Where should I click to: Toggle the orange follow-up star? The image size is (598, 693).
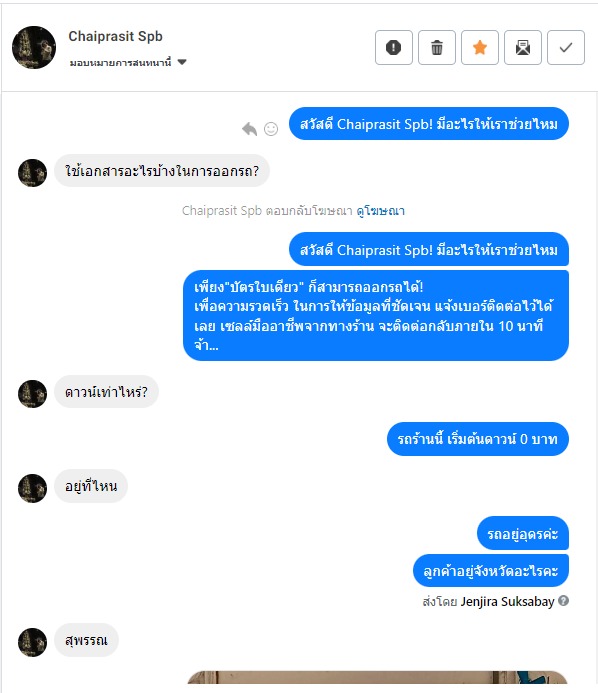[480, 47]
